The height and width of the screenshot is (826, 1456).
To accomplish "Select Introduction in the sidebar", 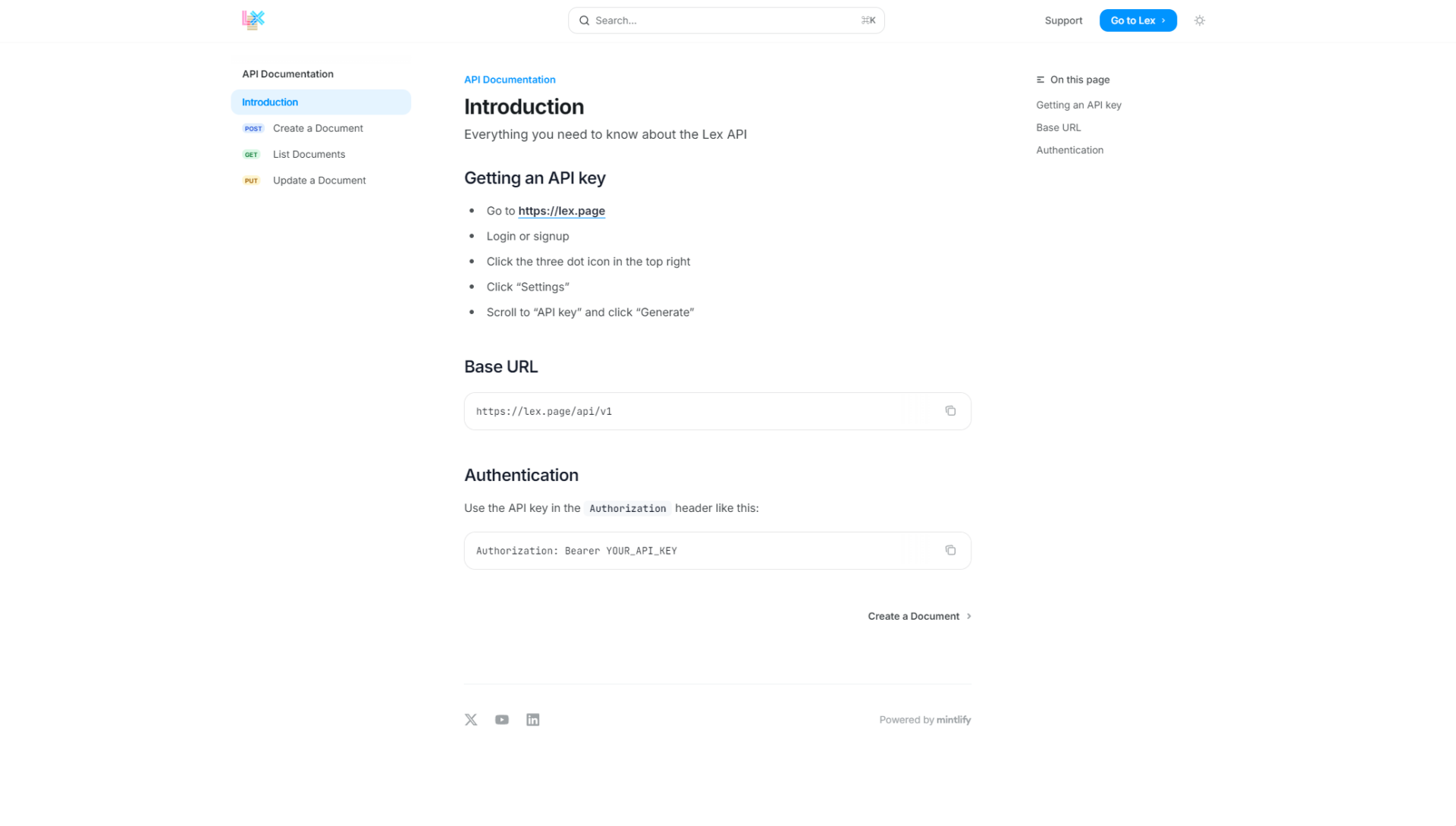I will pyautogui.click(x=270, y=102).
